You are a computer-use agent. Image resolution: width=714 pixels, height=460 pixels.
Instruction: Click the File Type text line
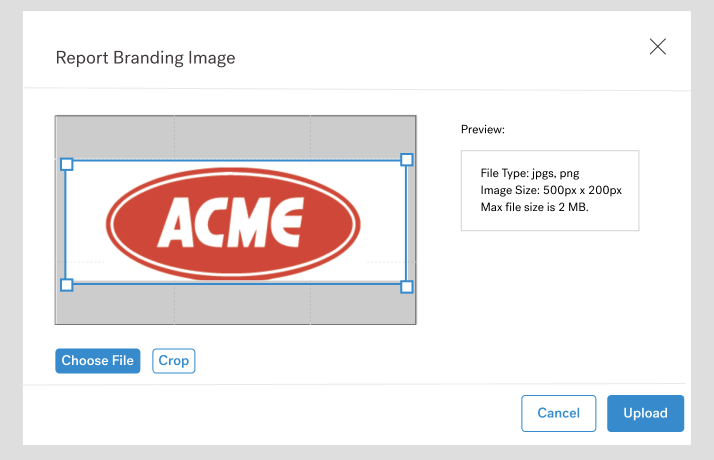(x=530, y=173)
